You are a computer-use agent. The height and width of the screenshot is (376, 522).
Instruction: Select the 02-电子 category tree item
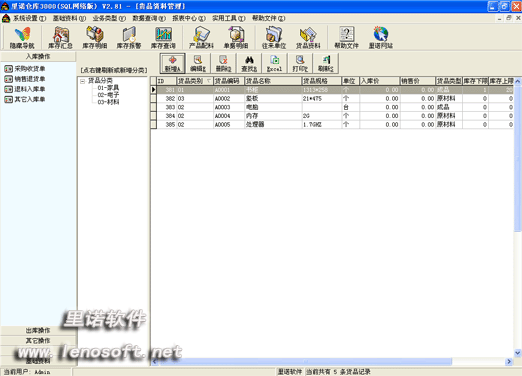(x=108, y=95)
